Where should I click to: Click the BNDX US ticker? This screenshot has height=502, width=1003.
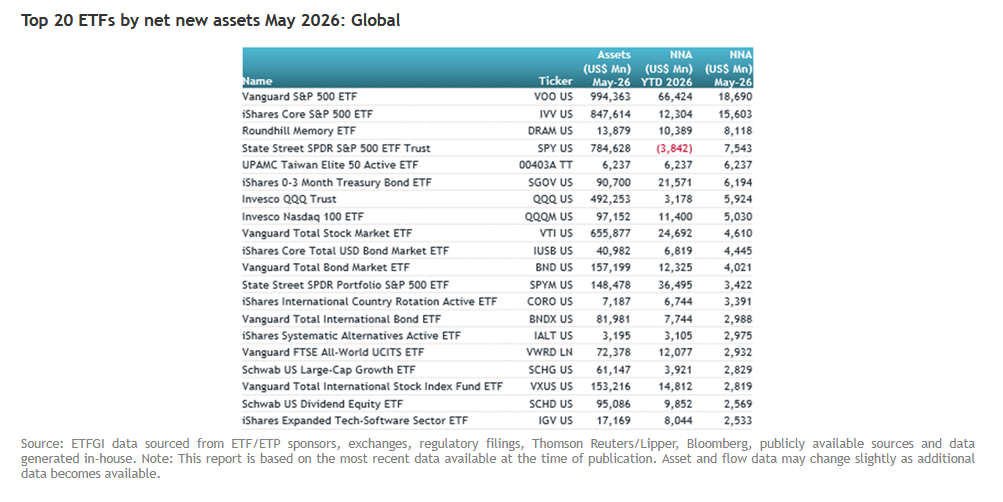click(551, 318)
